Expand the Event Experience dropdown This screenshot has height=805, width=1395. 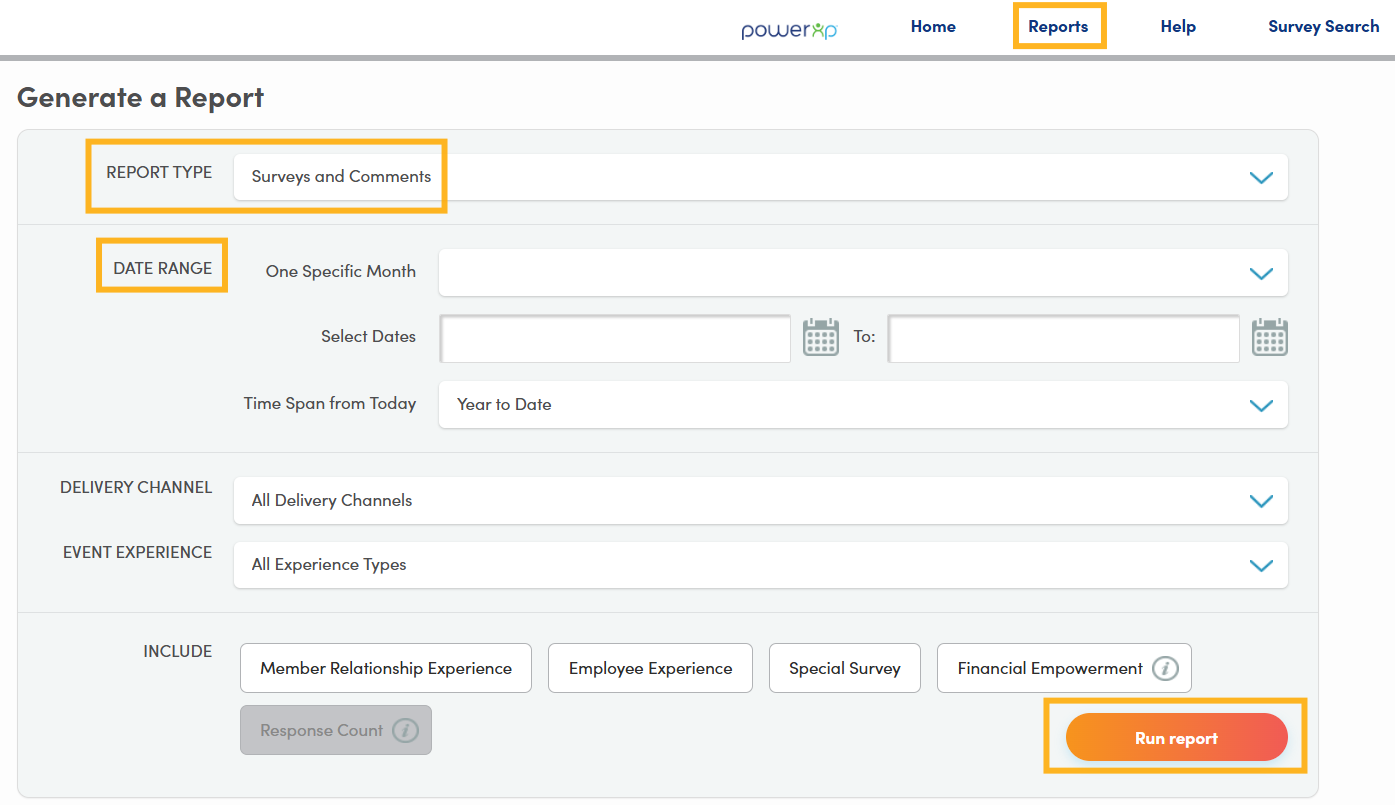pos(1260,565)
